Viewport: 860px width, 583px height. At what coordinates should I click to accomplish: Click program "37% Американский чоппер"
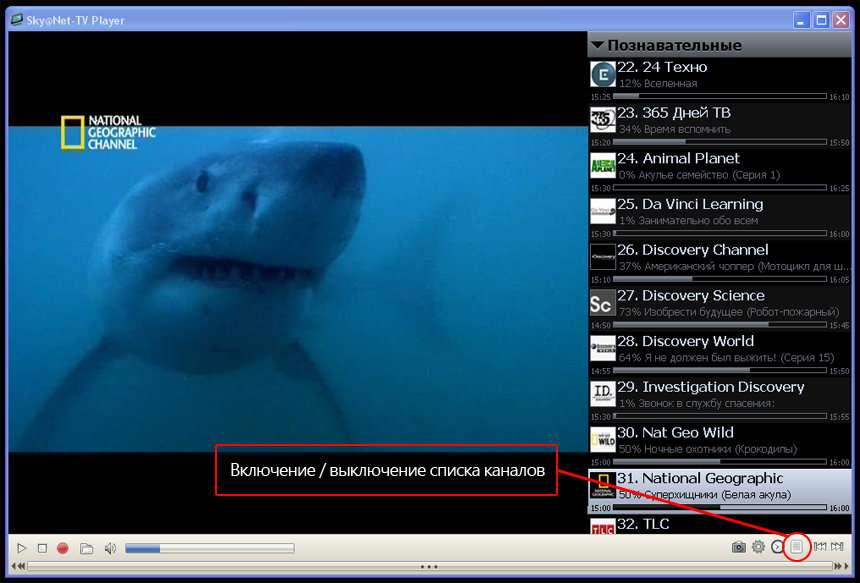point(734,267)
